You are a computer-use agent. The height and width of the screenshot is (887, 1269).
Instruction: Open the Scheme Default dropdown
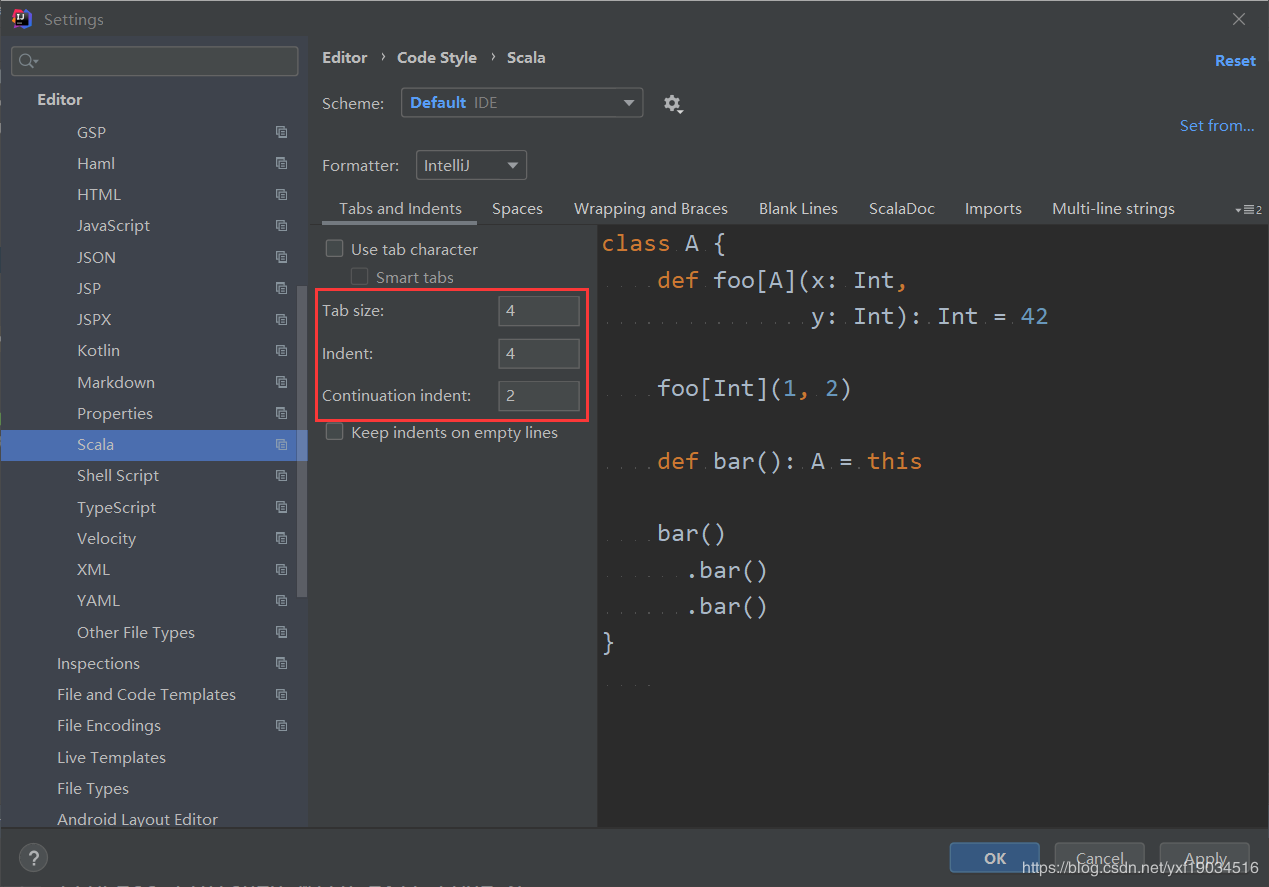coord(522,103)
